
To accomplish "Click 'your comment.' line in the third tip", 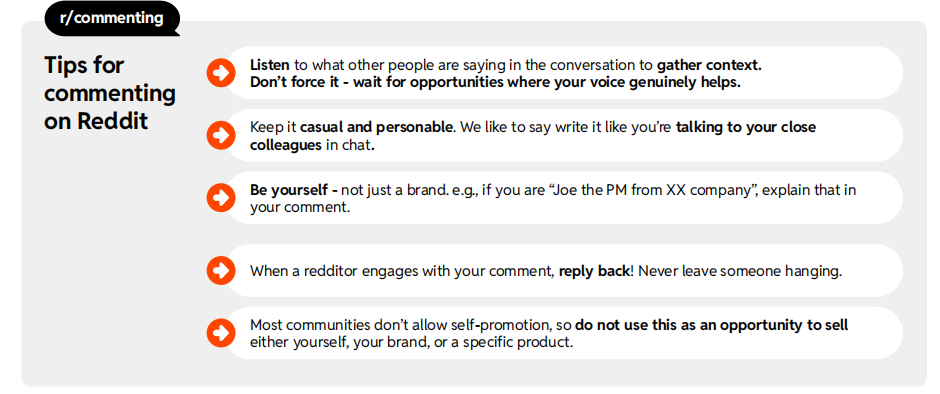I will [x=299, y=209].
